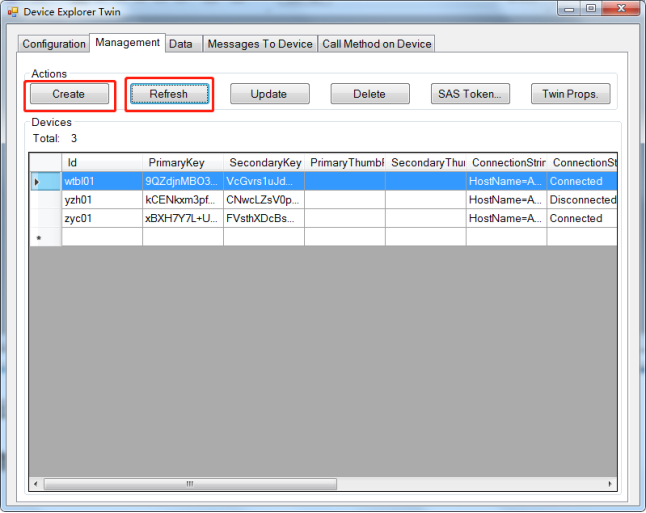The width and height of the screenshot is (646, 513).
Task: Switch to the Configuration tab
Action: [54, 44]
